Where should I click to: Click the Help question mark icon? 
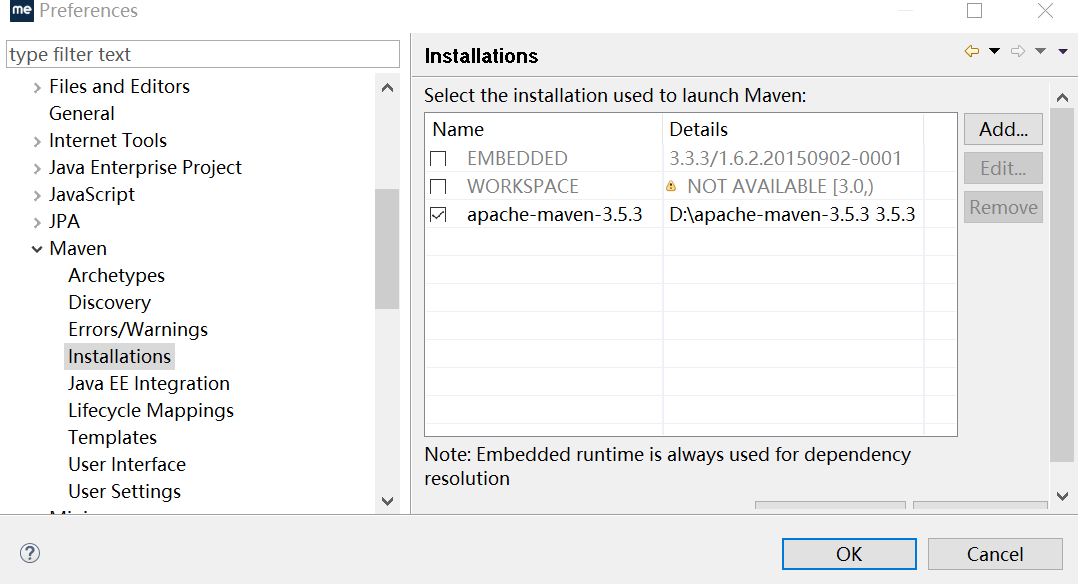30,553
